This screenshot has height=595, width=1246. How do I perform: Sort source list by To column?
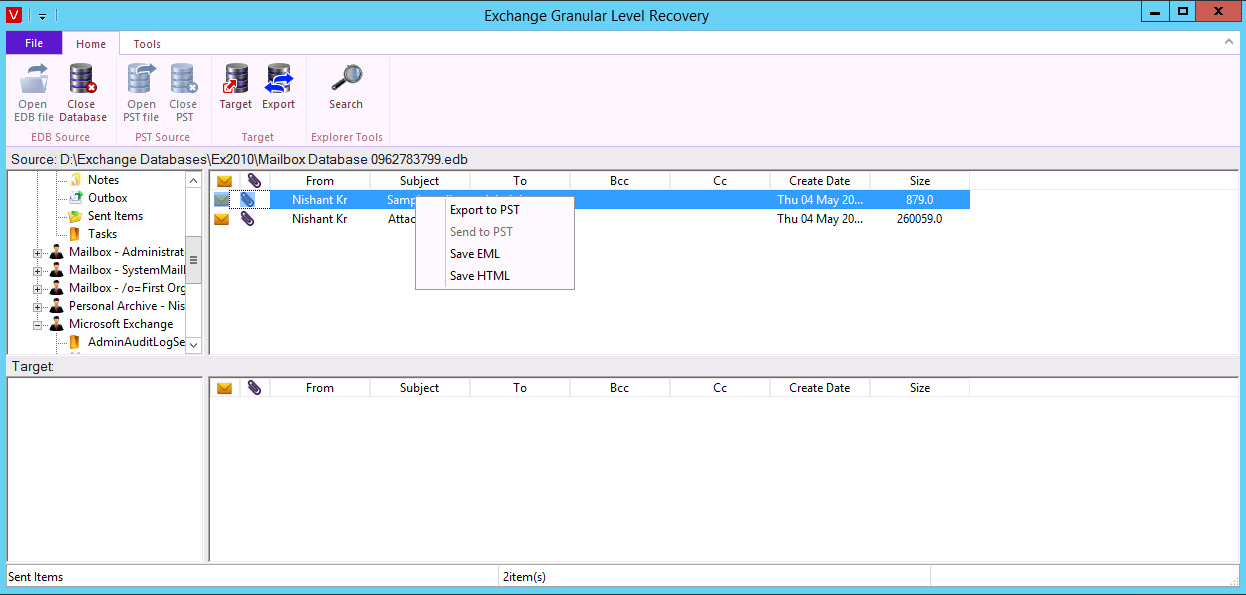[520, 181]
